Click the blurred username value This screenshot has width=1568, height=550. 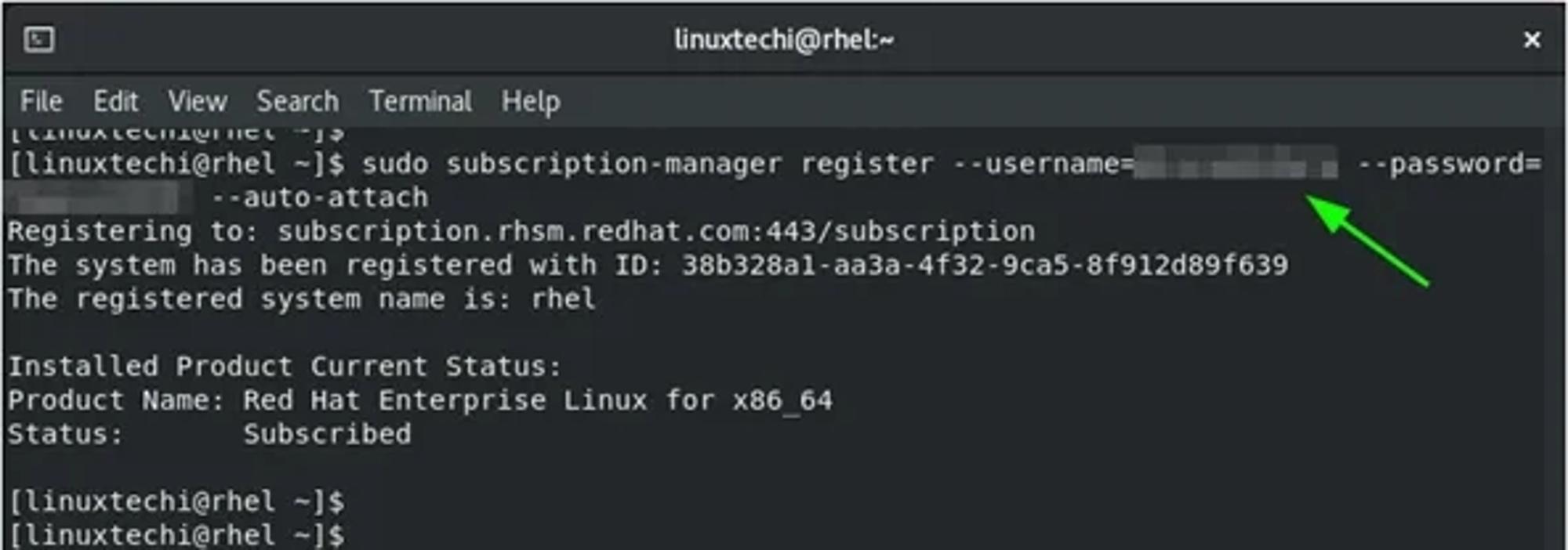[1236, 163]
